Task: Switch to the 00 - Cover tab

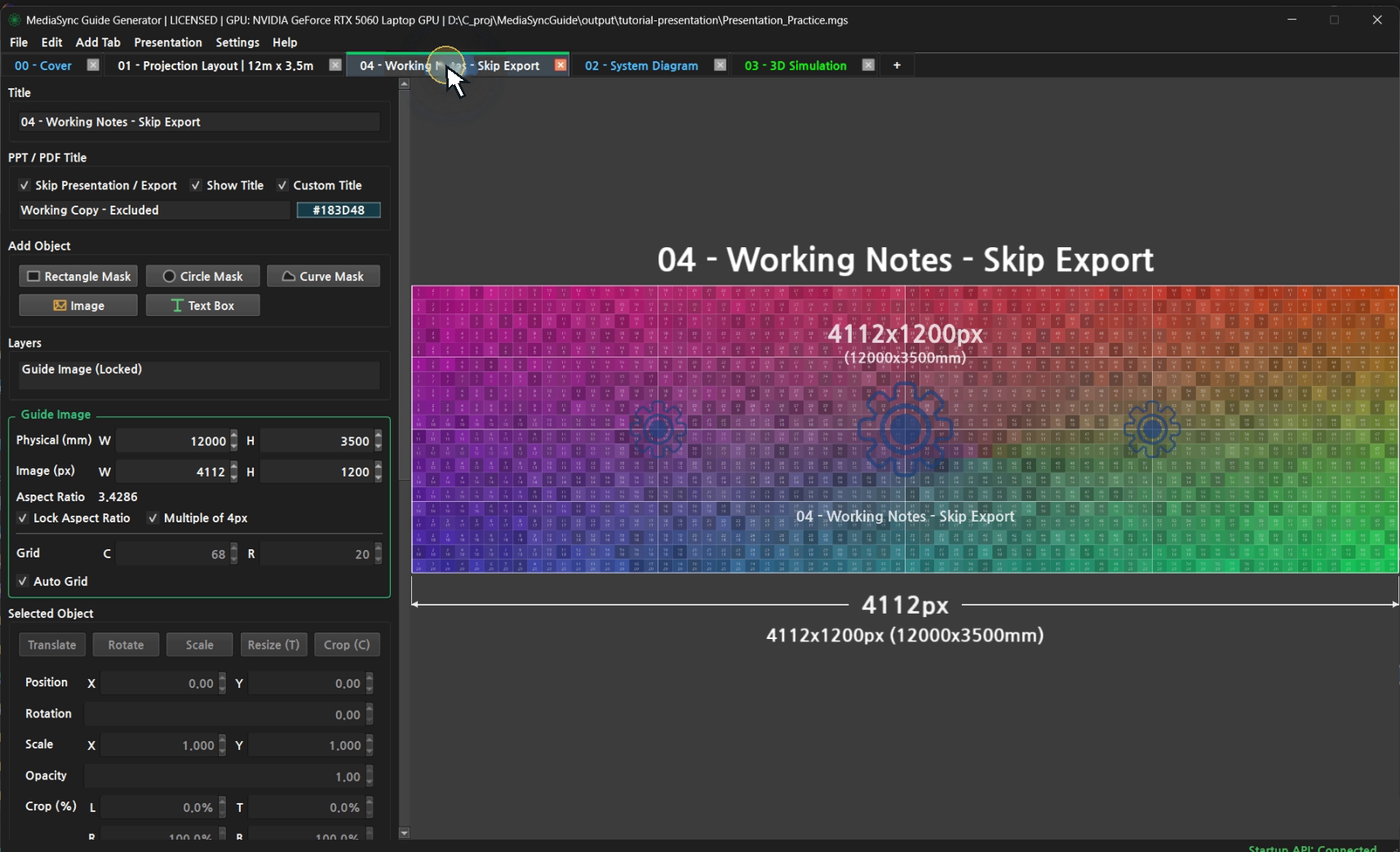Action: [x=43, y=65]
